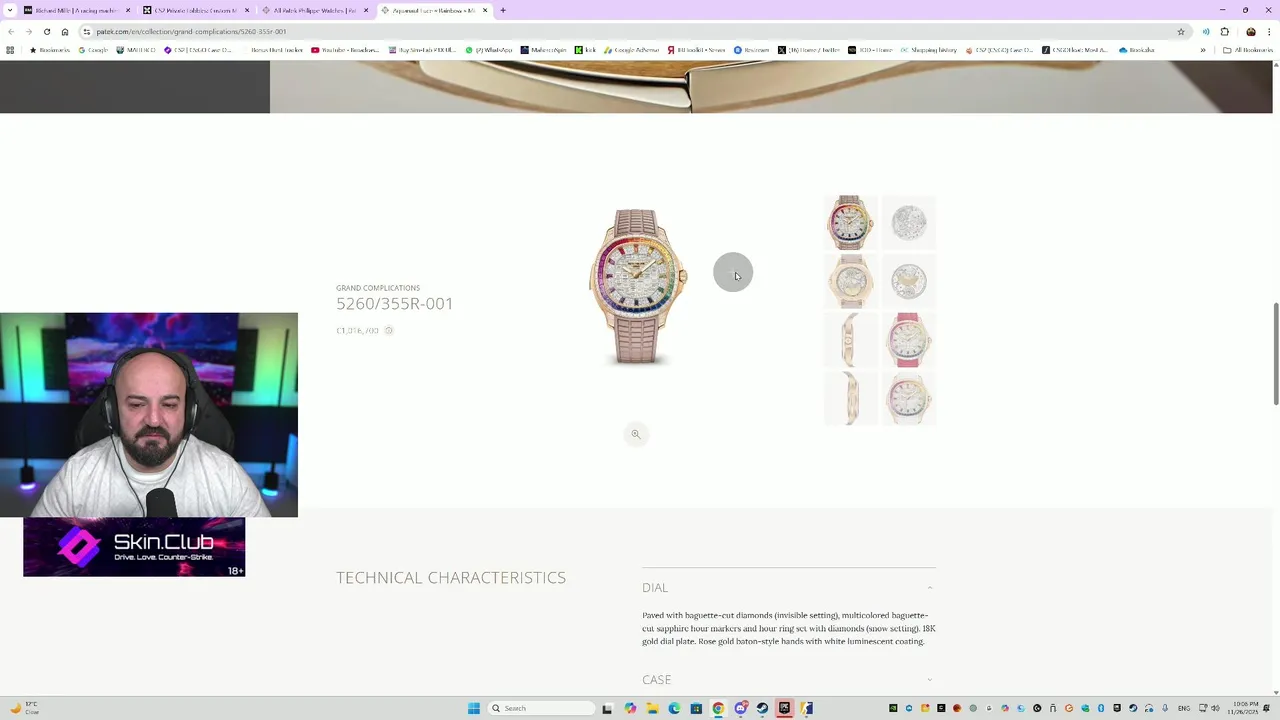This screenshot has width=1280, height=720.
Task: Collapse the DIAL section
Action: pyautogui.click(x=789, y=588)
